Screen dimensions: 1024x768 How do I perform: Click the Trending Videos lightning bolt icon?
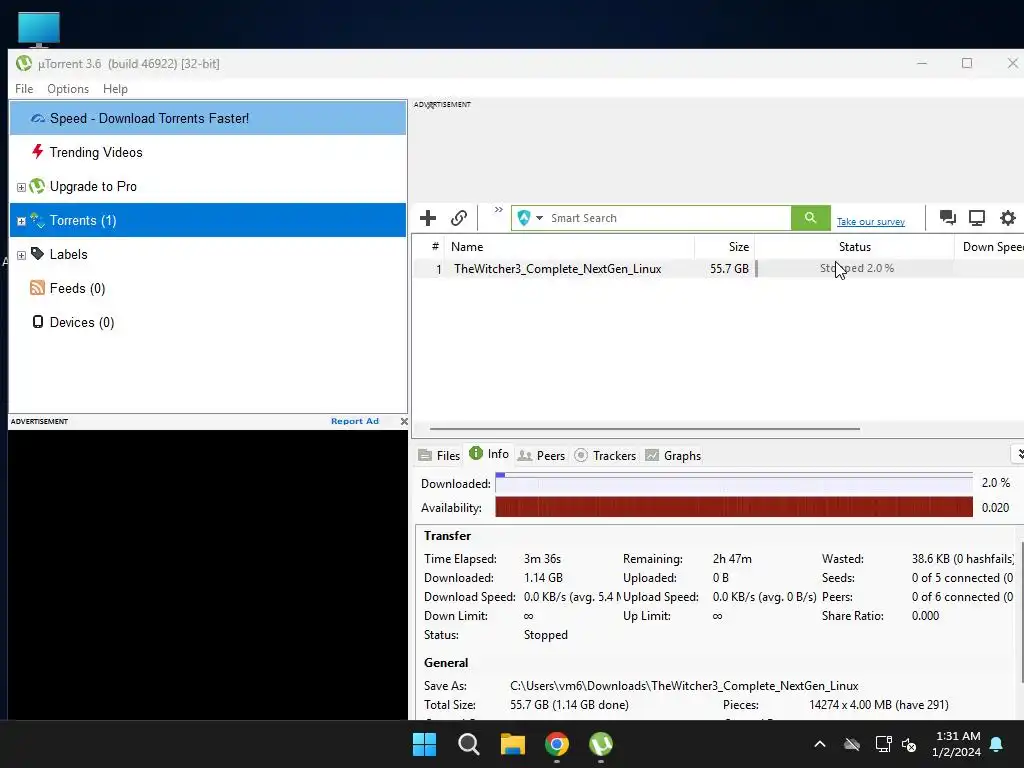pos(37,152)
